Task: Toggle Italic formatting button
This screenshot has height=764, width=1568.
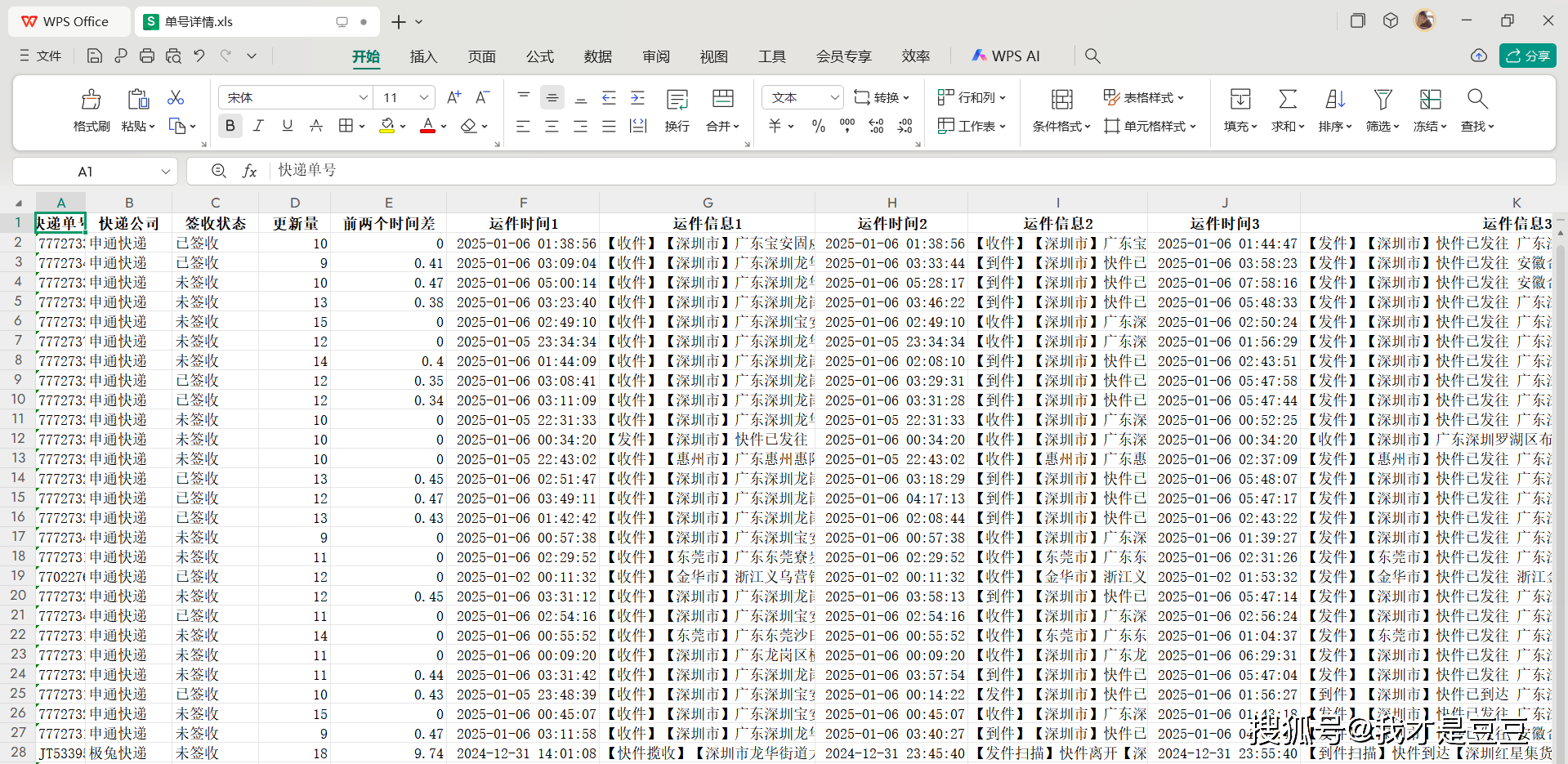Action: (x=258, y=126)
